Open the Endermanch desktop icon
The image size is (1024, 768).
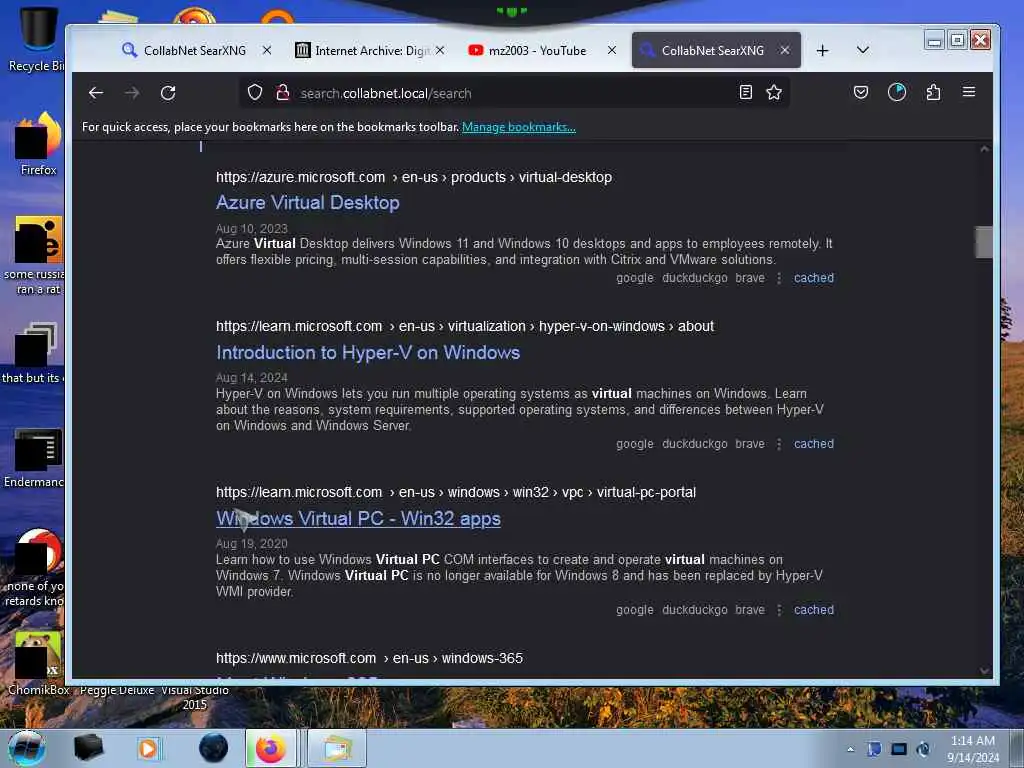pyautogui.click(x=36, y=457)
